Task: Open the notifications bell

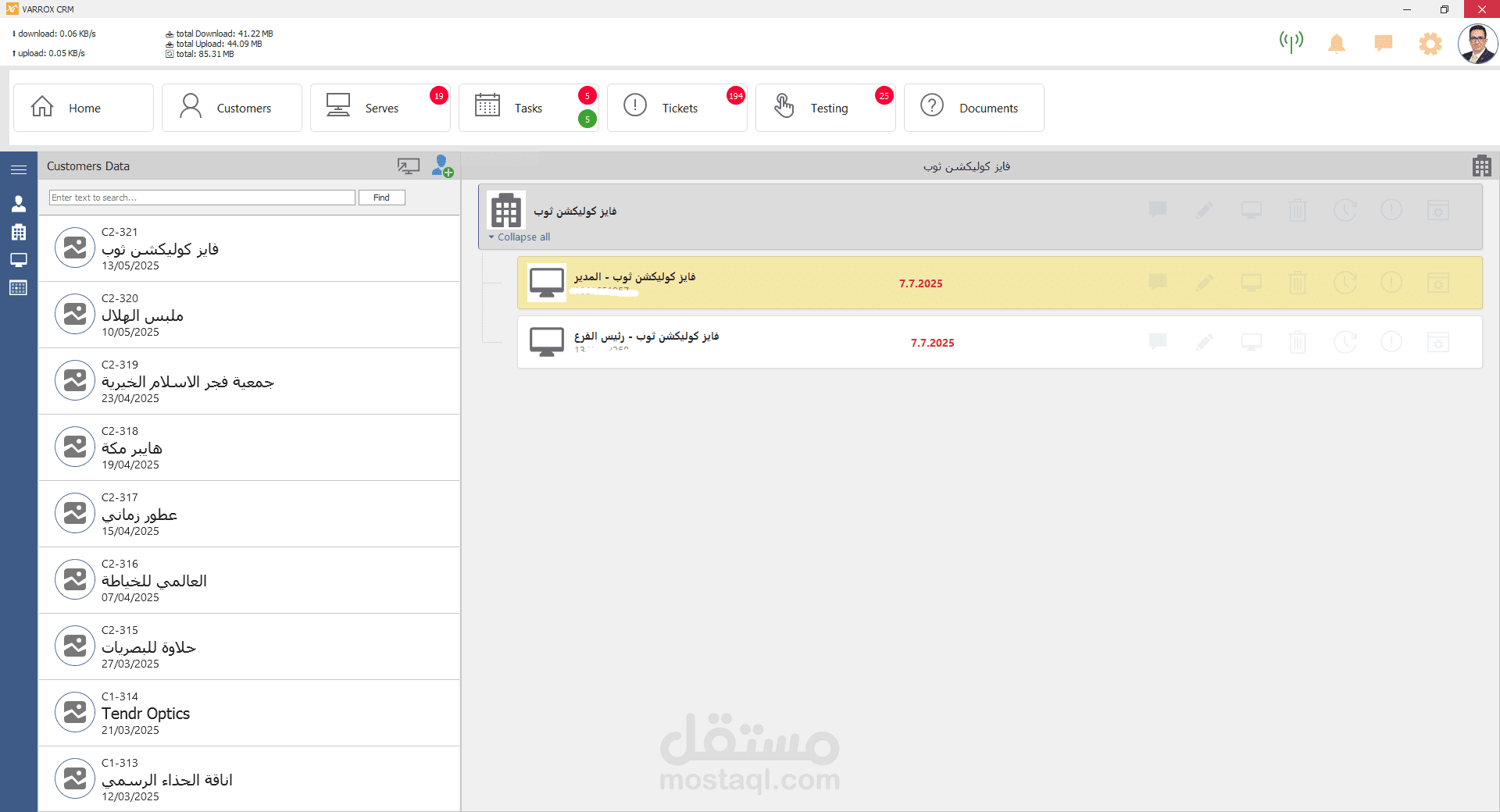Action: [1337, 43]
